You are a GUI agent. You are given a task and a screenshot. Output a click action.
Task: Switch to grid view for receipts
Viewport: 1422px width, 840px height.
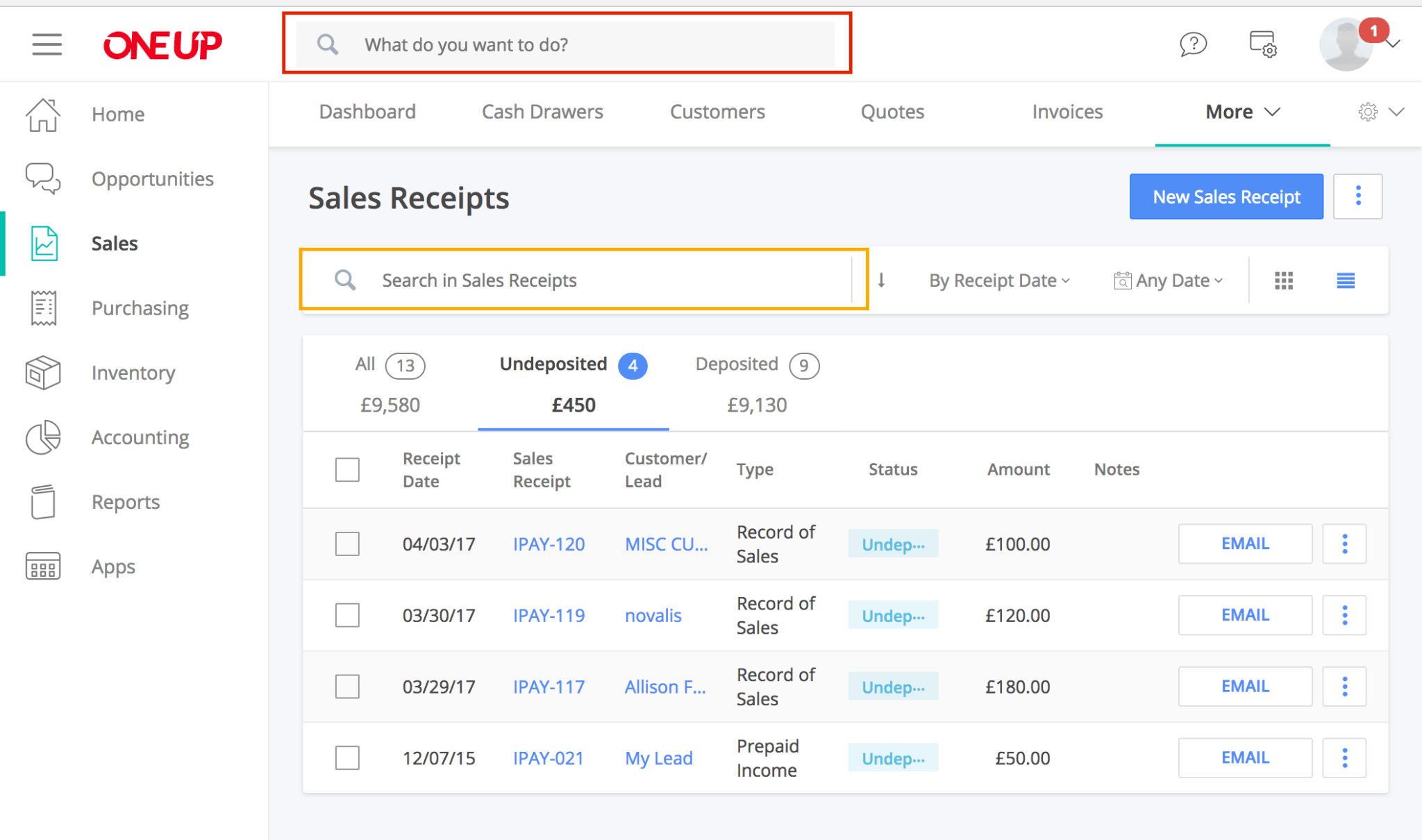pos(1284,280)
